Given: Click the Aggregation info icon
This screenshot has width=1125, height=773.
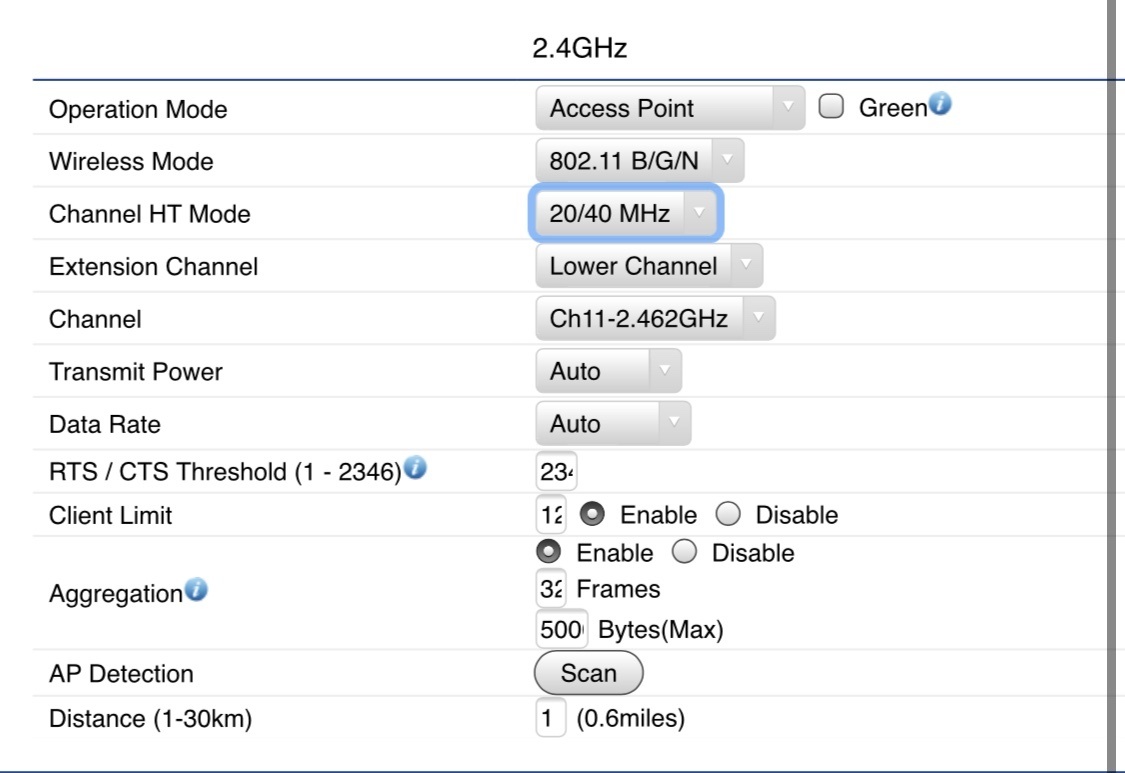Looking at the screenshot, I should [196, 591].
